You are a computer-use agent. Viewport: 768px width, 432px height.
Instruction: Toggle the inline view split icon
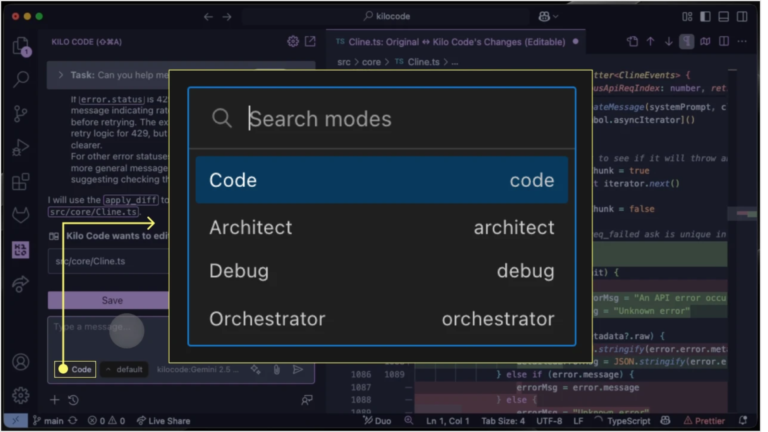click(x=724, y=42)
